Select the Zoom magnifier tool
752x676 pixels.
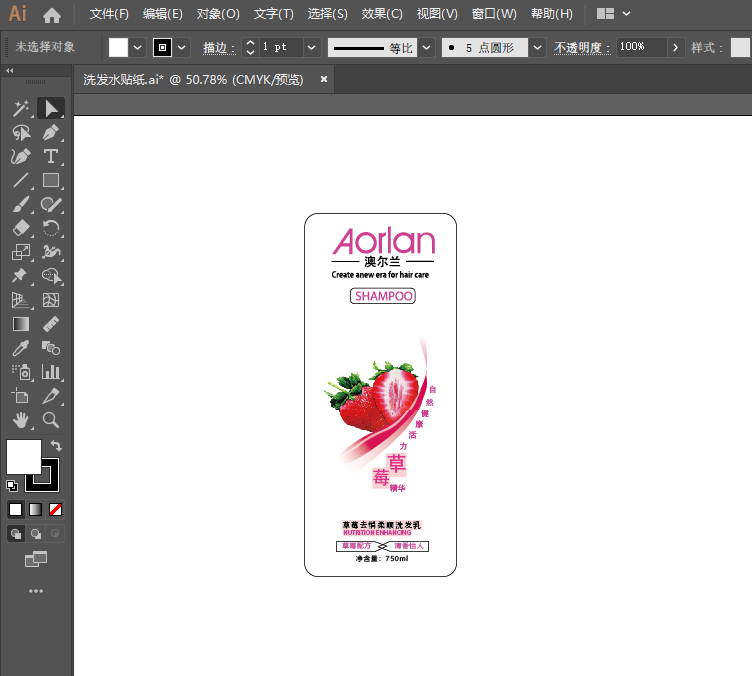point(50,420)
